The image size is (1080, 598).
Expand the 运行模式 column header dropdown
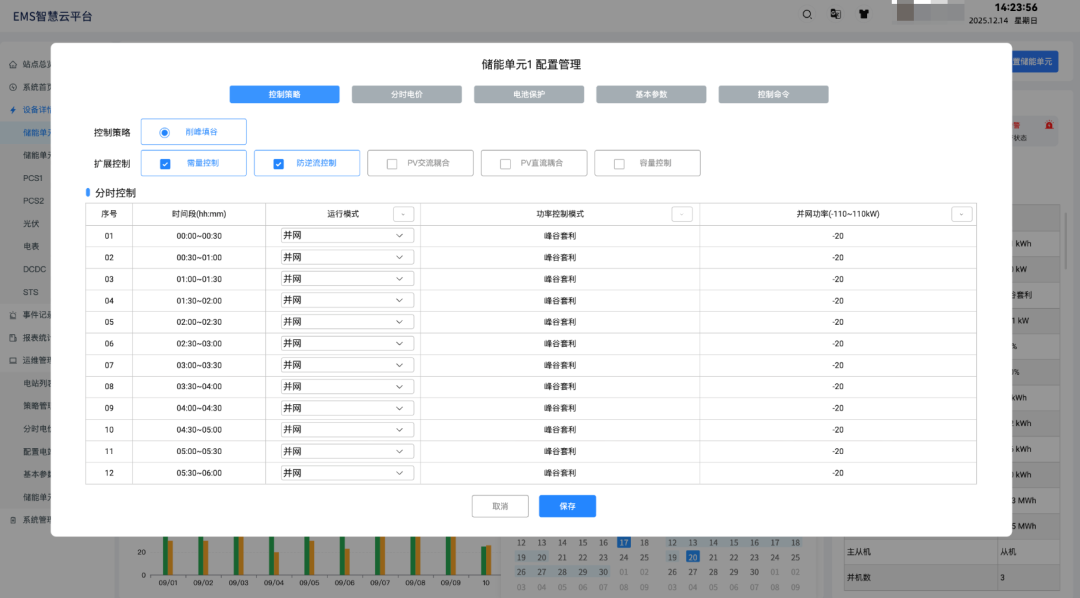coord(403,214)
